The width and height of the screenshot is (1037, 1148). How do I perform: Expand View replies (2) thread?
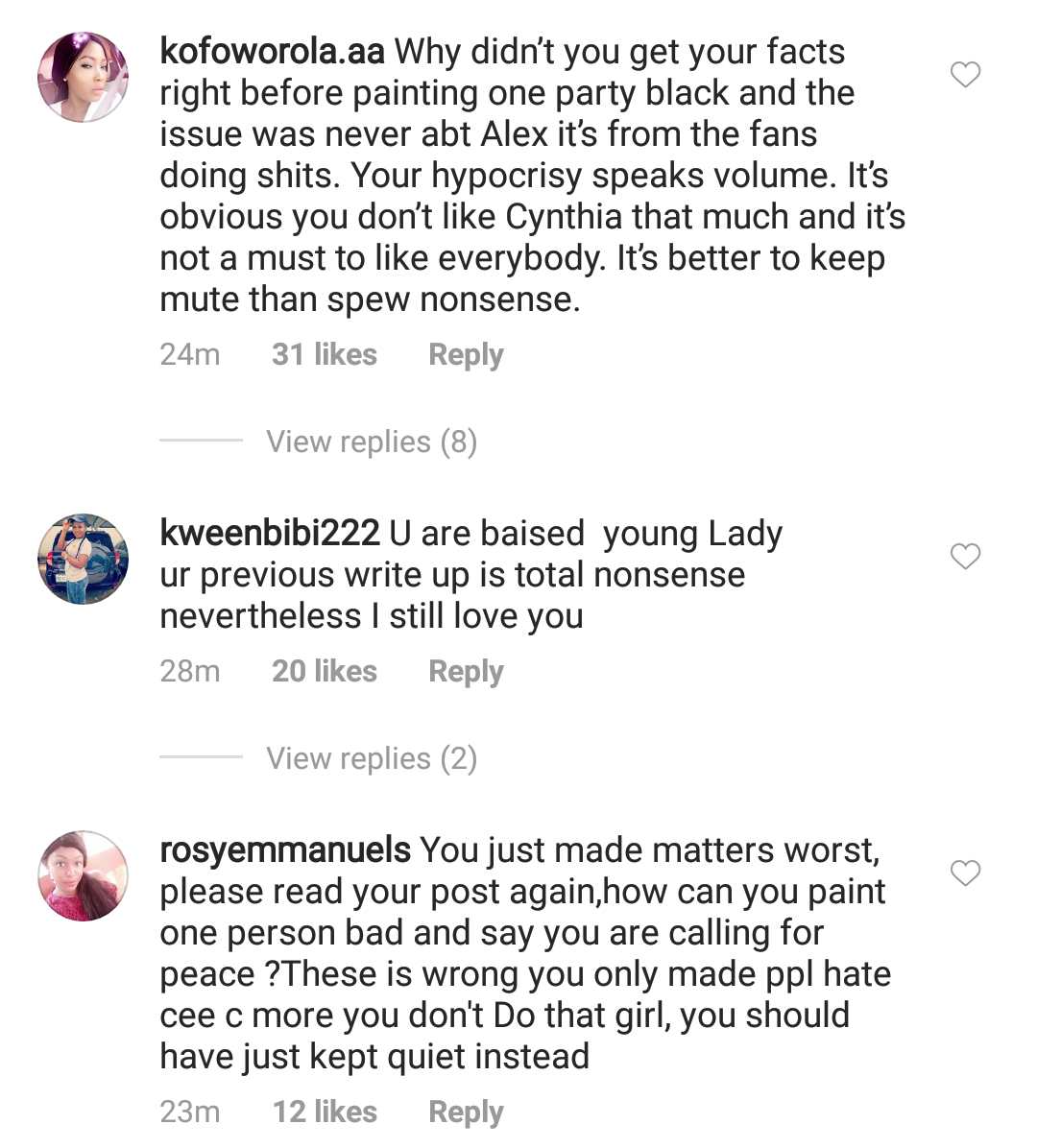372,758
